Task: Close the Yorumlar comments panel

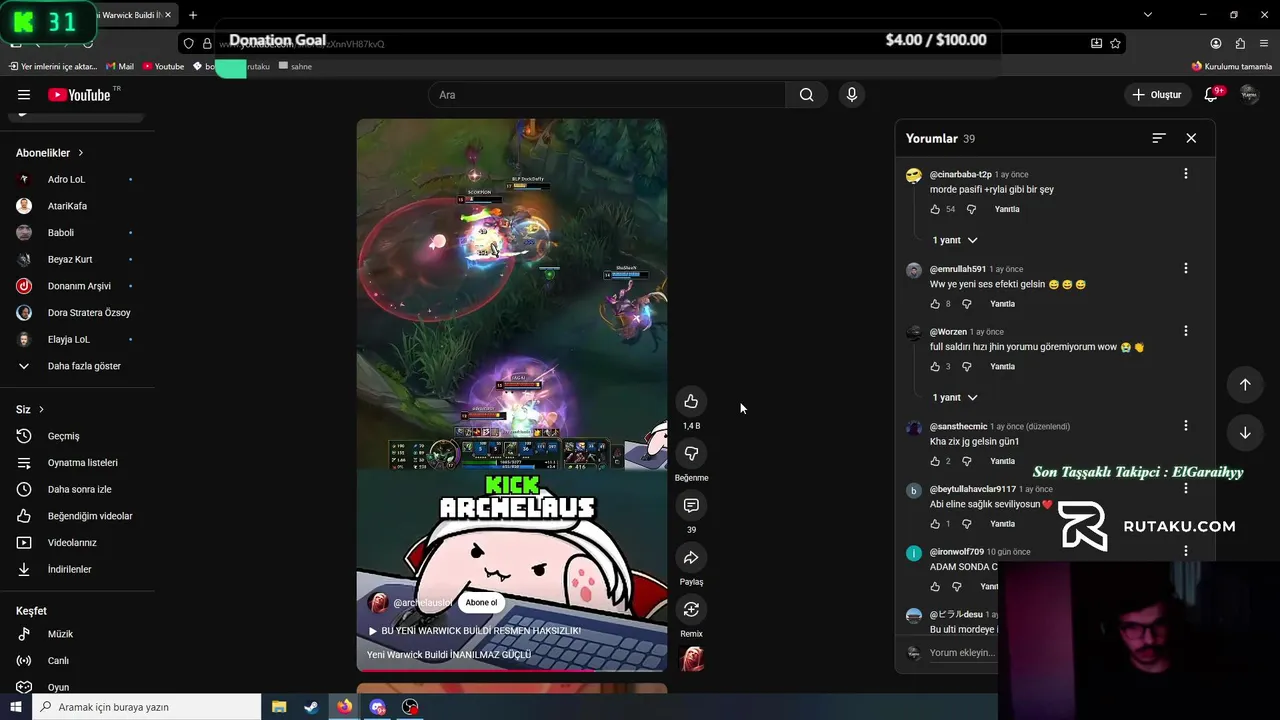Action: (x=1191, y=138)
